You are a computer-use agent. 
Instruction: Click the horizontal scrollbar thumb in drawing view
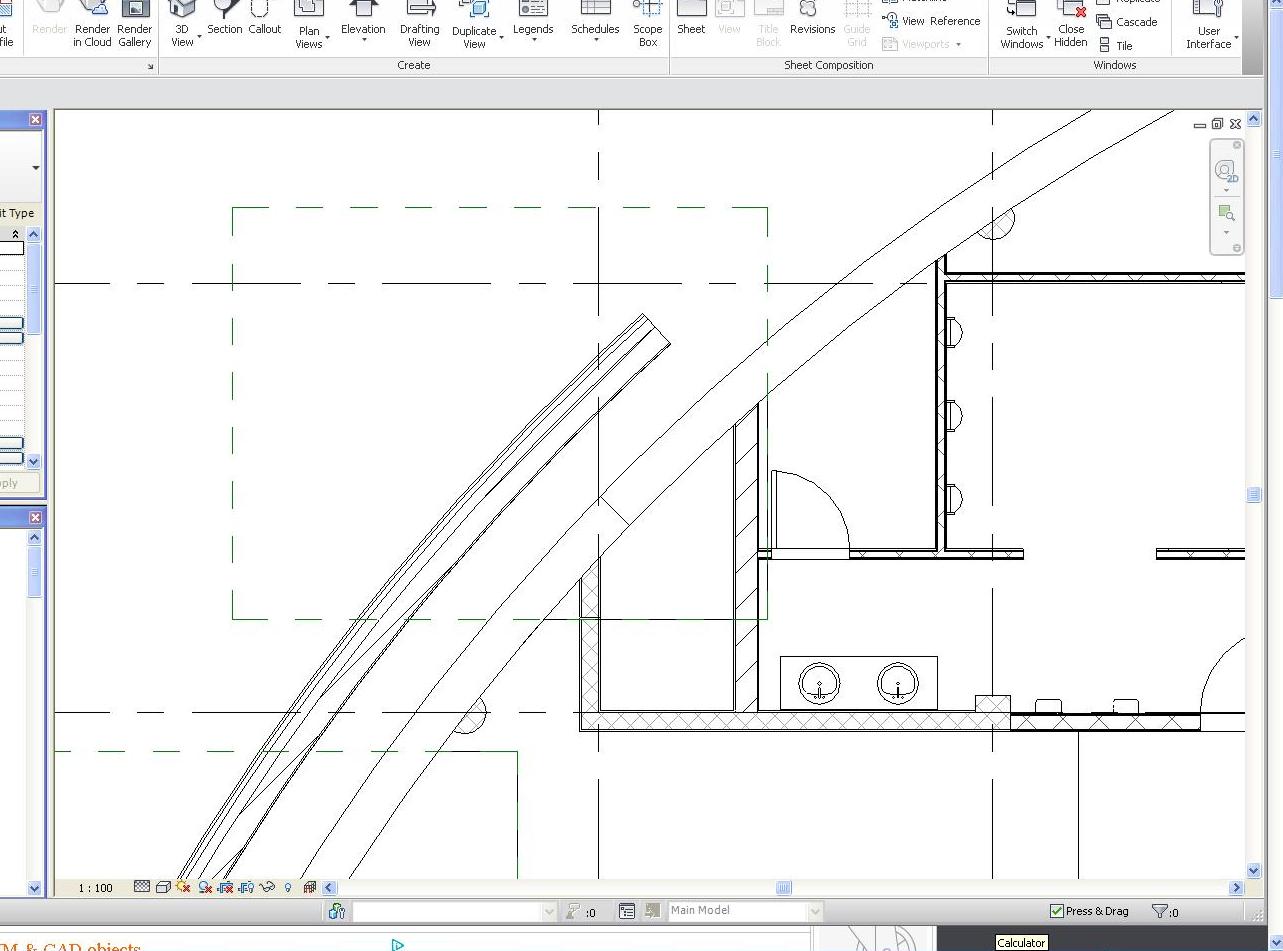[x=784, y=888]
